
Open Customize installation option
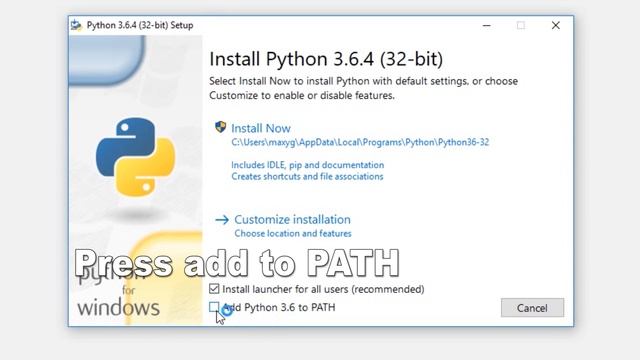coord(292,220)
